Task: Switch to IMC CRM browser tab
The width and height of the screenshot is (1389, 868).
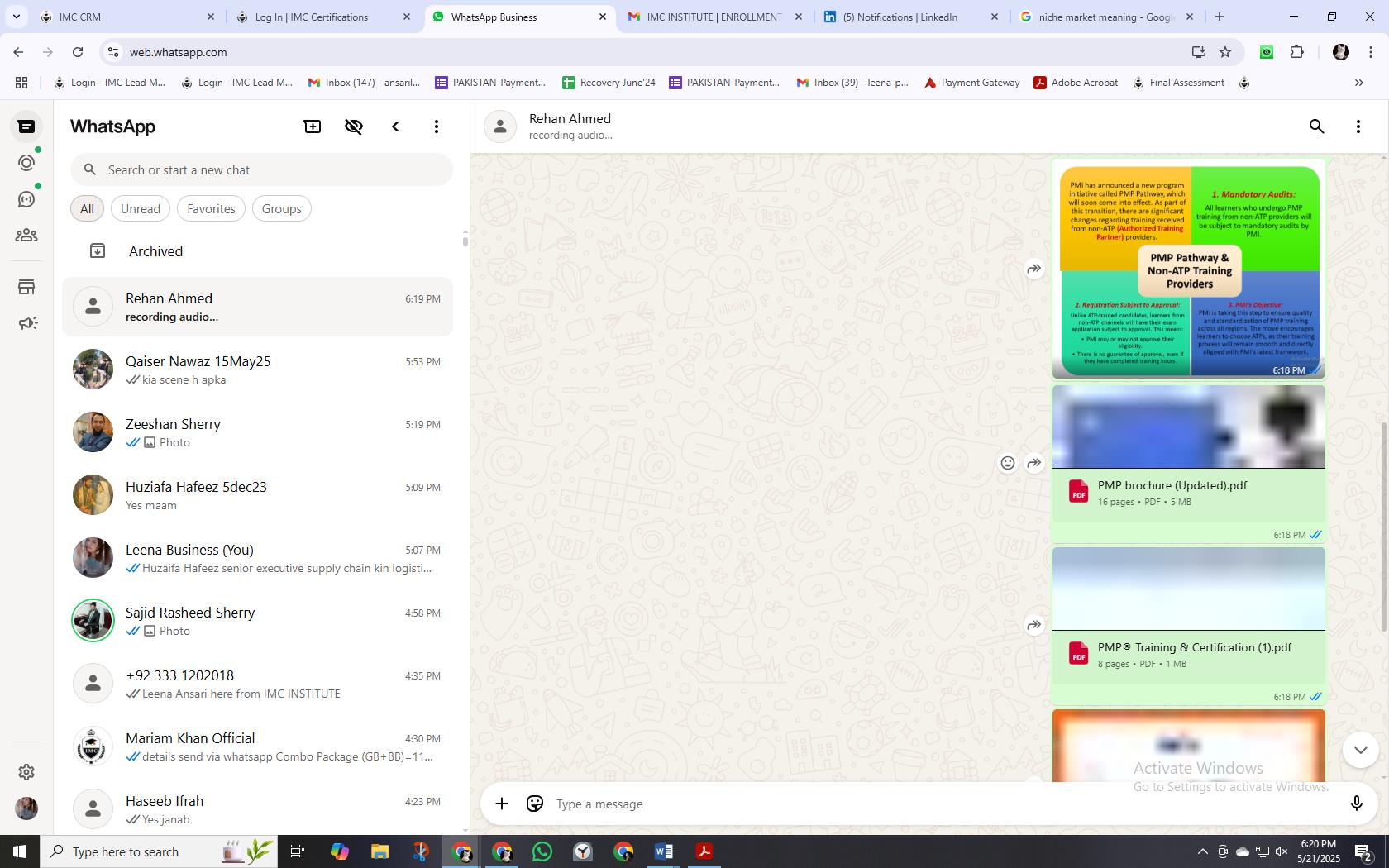Action: [126, 17]
